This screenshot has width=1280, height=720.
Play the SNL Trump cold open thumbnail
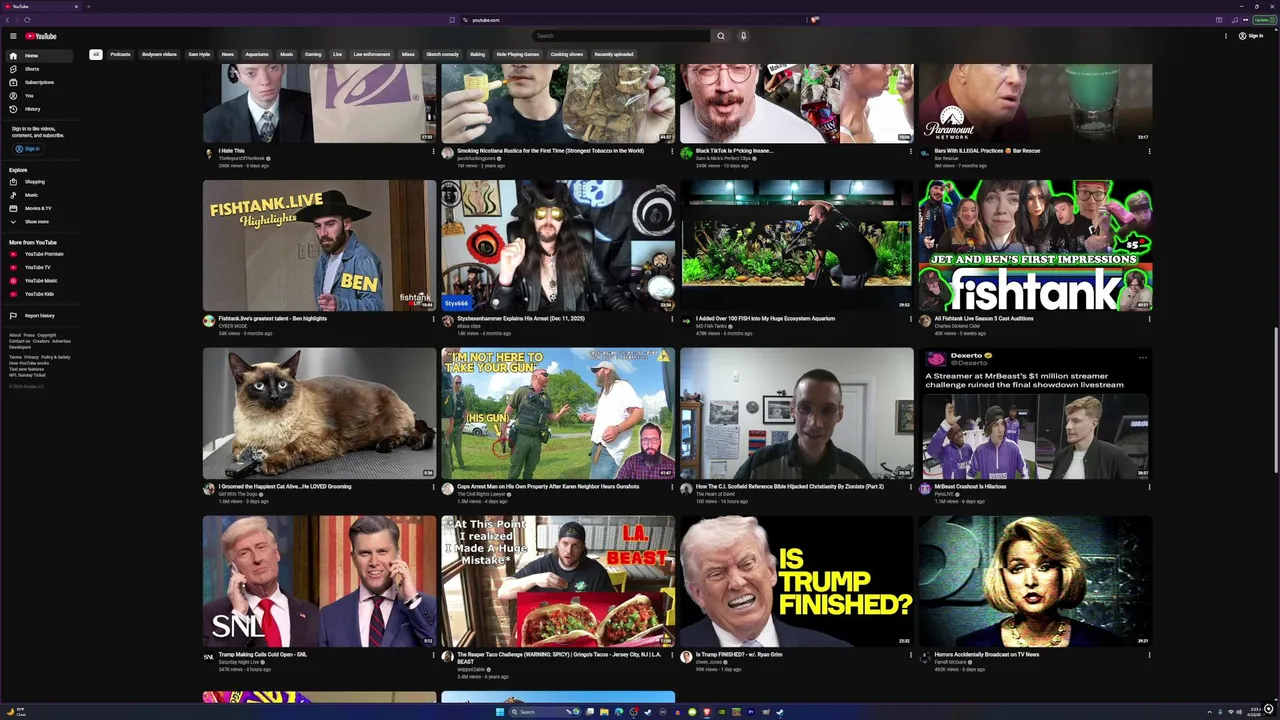[319, 582]
